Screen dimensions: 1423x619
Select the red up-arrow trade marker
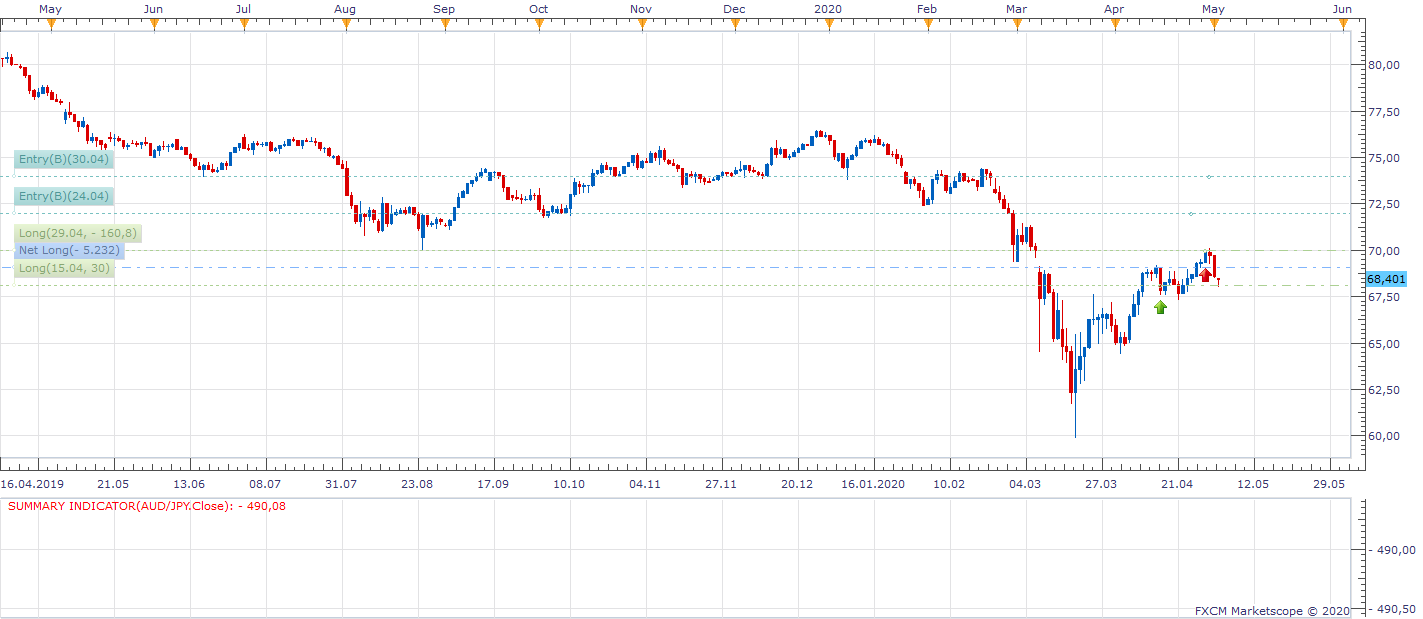tap(1206, 274)
